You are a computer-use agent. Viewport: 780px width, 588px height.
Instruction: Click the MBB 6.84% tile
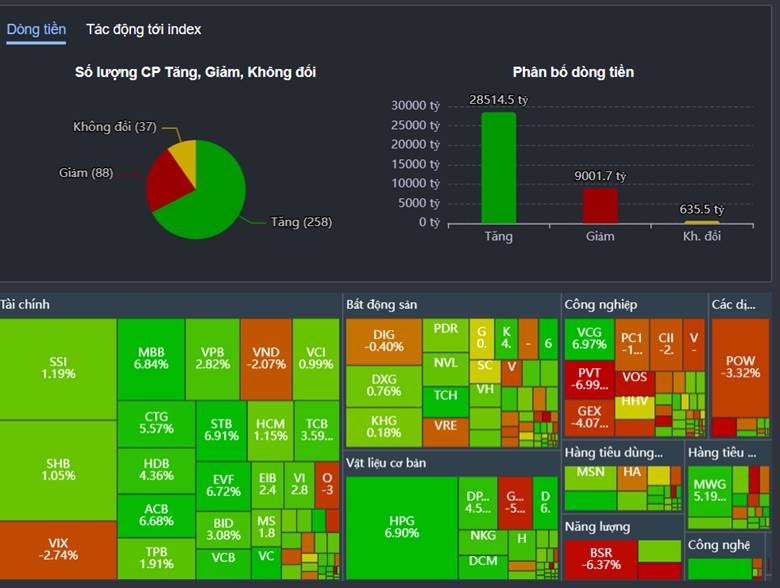(151, 359)
